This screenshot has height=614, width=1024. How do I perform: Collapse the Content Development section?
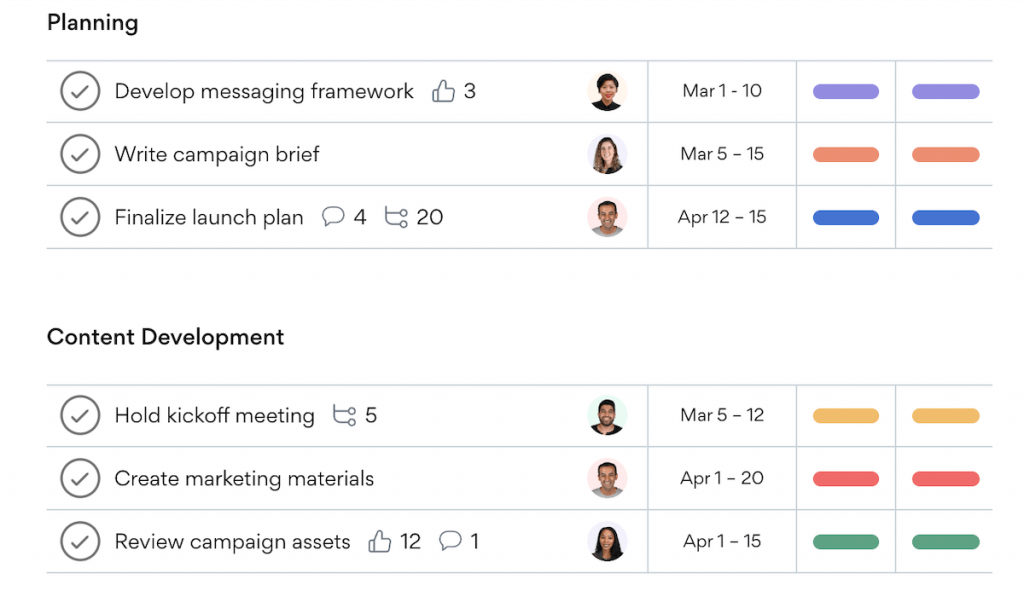165,337
